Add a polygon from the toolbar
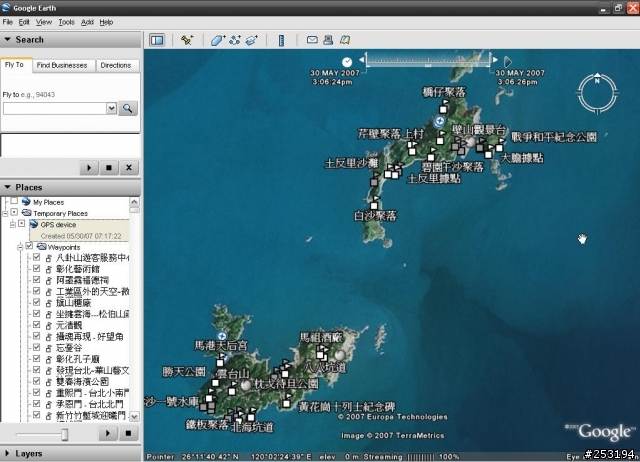640x462 pixels. coord(218,40)
